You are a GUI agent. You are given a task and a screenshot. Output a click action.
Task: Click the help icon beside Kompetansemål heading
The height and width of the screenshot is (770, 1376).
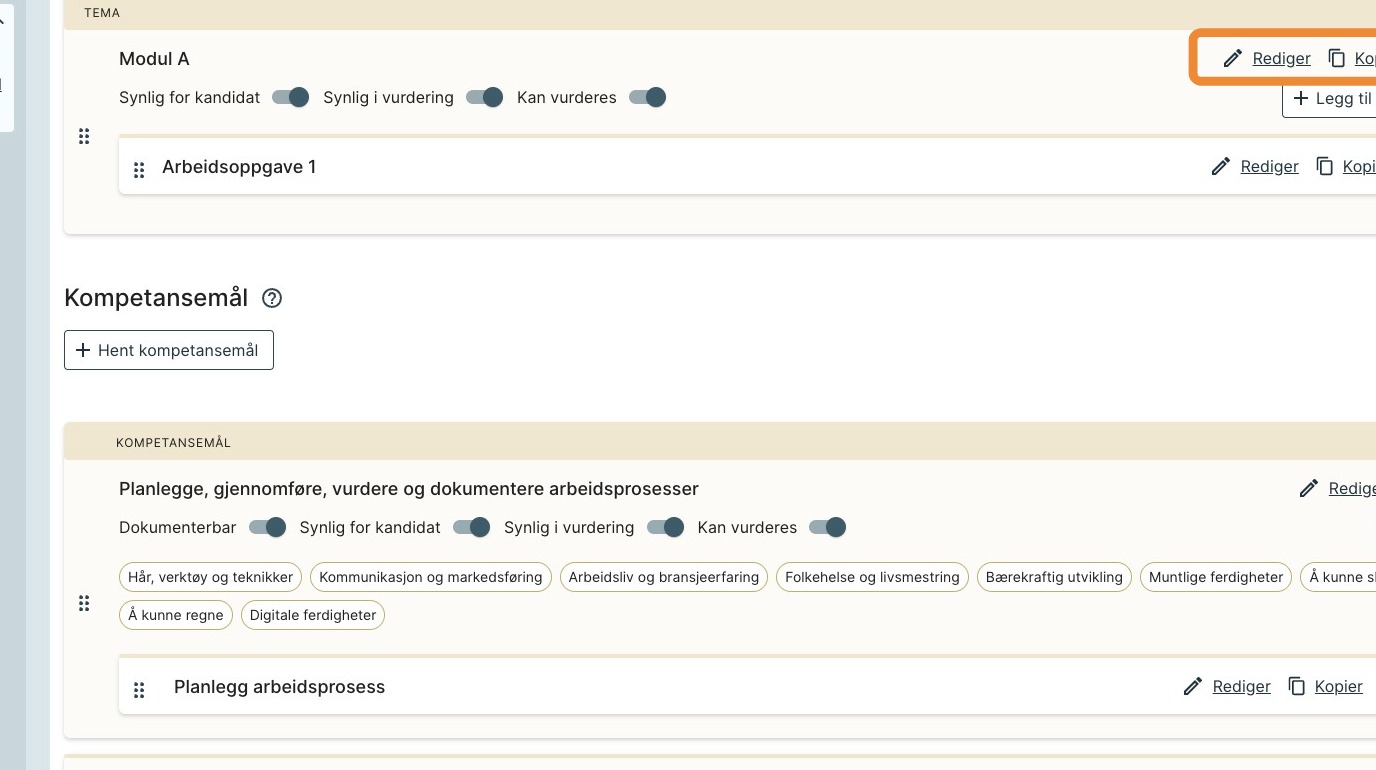(272, 298)
